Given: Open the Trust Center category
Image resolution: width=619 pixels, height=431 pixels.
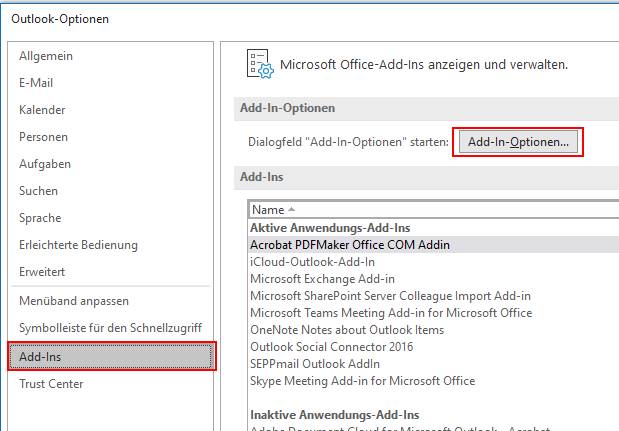Looking at the screenshot, I should click(x=51, y=384).
